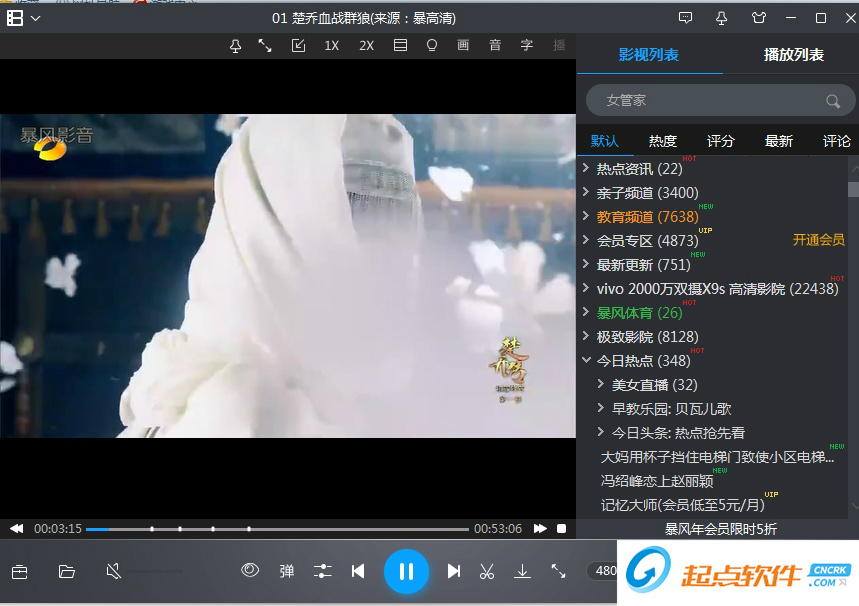Expand 教育频道 (7638) category
This screenshot has height=606, width=859.
tap(586, 216)
